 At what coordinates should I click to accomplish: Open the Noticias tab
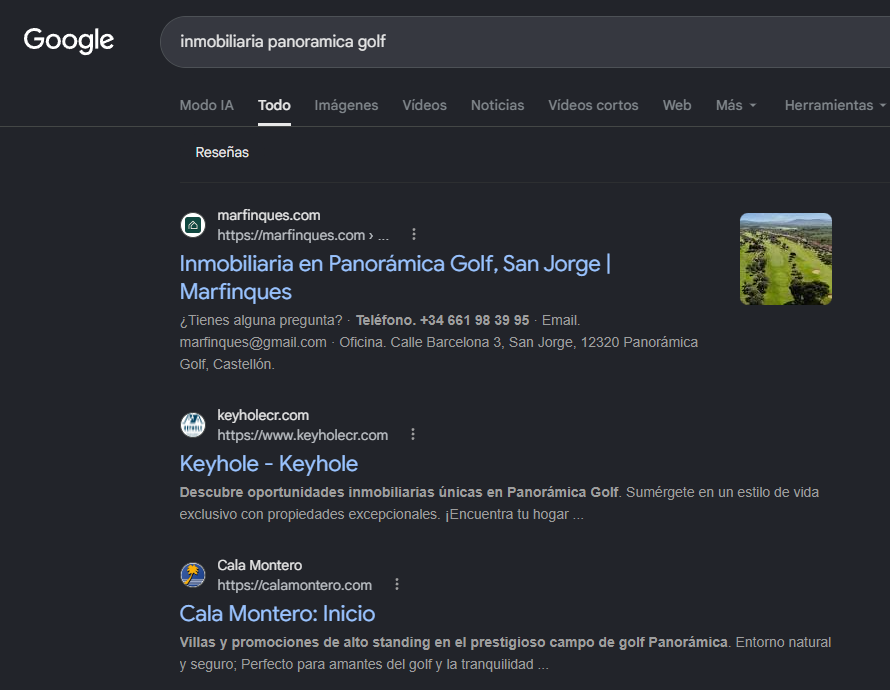497,106
